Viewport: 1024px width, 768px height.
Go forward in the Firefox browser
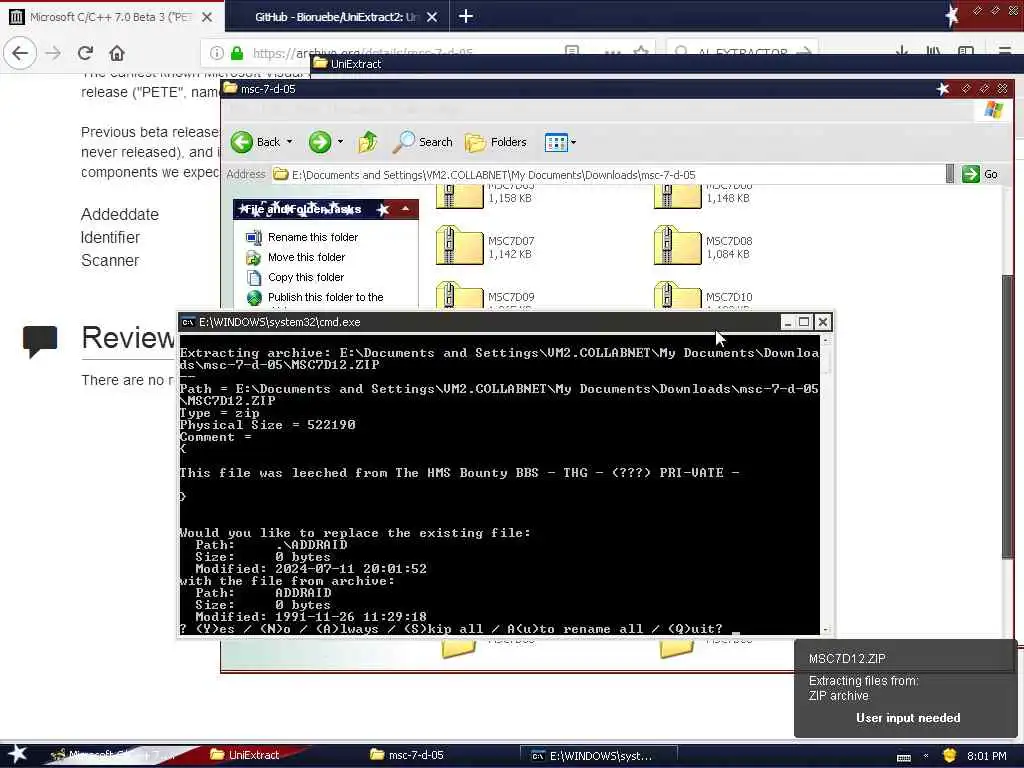click(x=53, y=53)
